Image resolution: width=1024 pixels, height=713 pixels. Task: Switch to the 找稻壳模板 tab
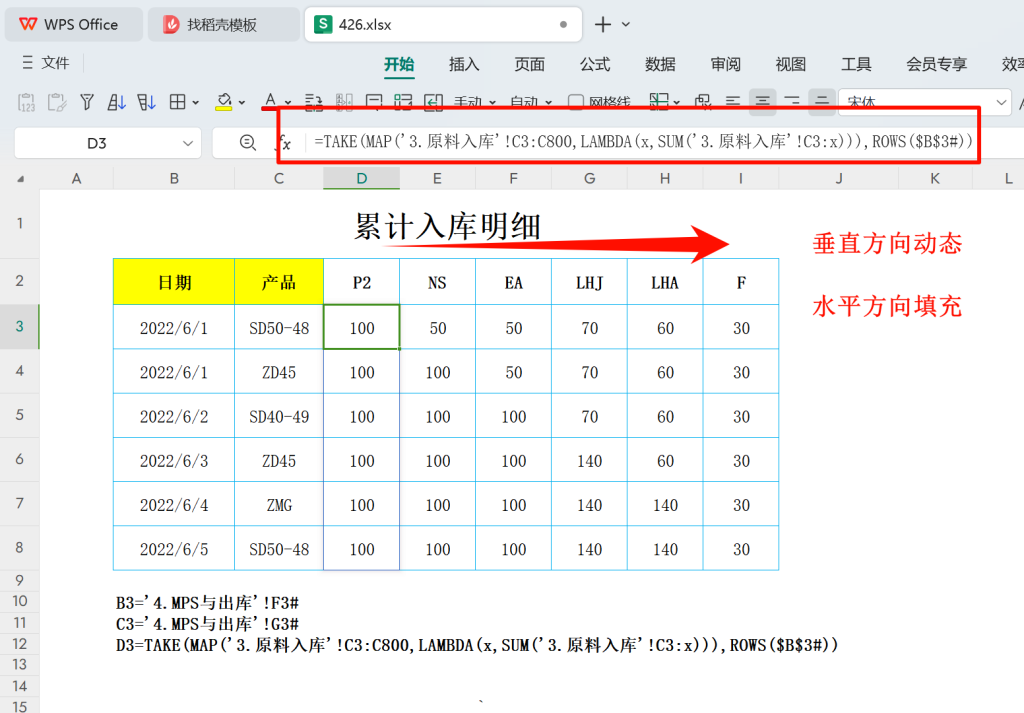(x=223, y=25)
